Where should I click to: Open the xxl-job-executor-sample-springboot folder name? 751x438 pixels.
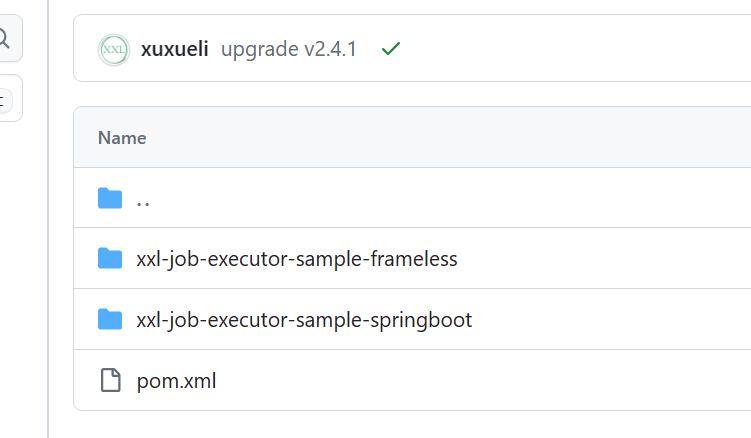click(304, 320)
